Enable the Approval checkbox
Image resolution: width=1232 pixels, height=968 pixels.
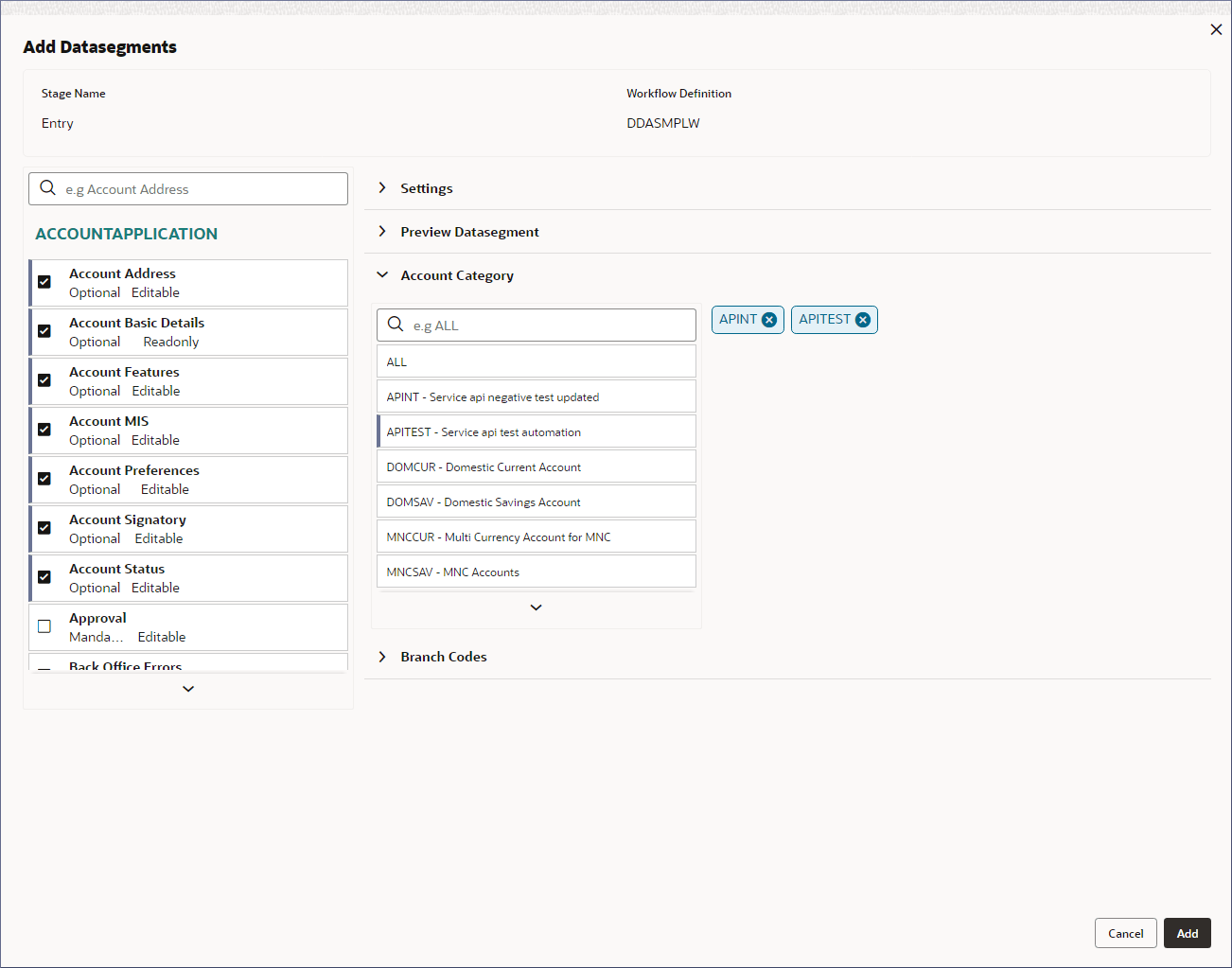pyautogui.click(x=44, y=626)
